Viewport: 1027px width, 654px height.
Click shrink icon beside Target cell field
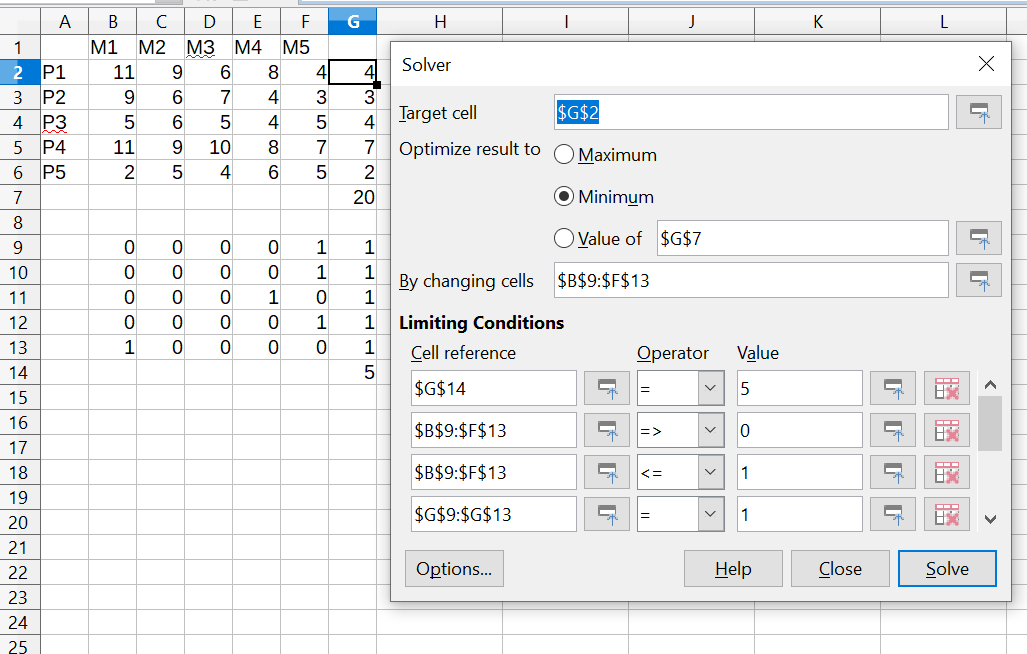pyautogui.click(x=979, y=112)
